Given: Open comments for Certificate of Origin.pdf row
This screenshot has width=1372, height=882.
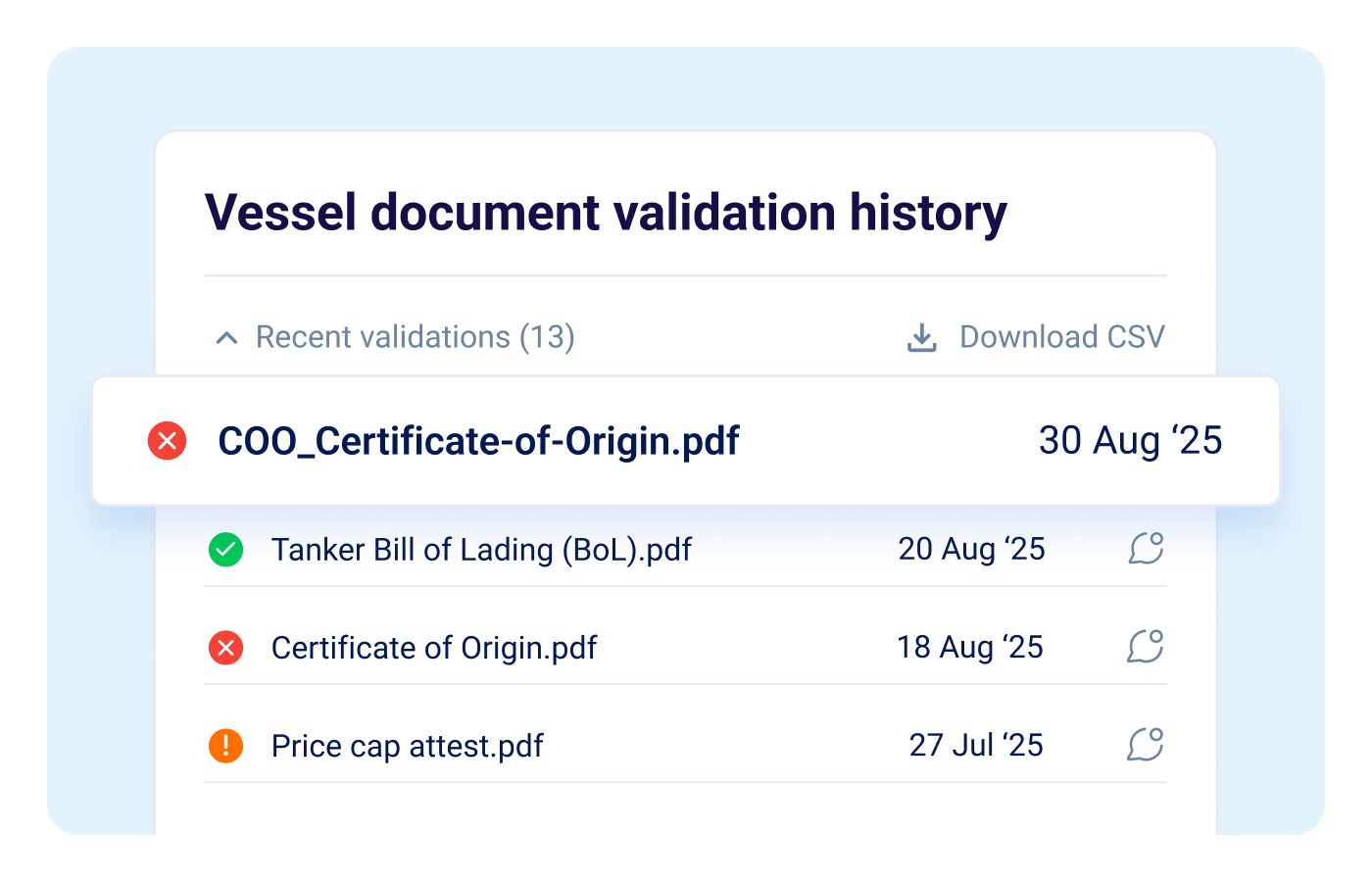Looking at the screenshot, I should (1146, 646).
